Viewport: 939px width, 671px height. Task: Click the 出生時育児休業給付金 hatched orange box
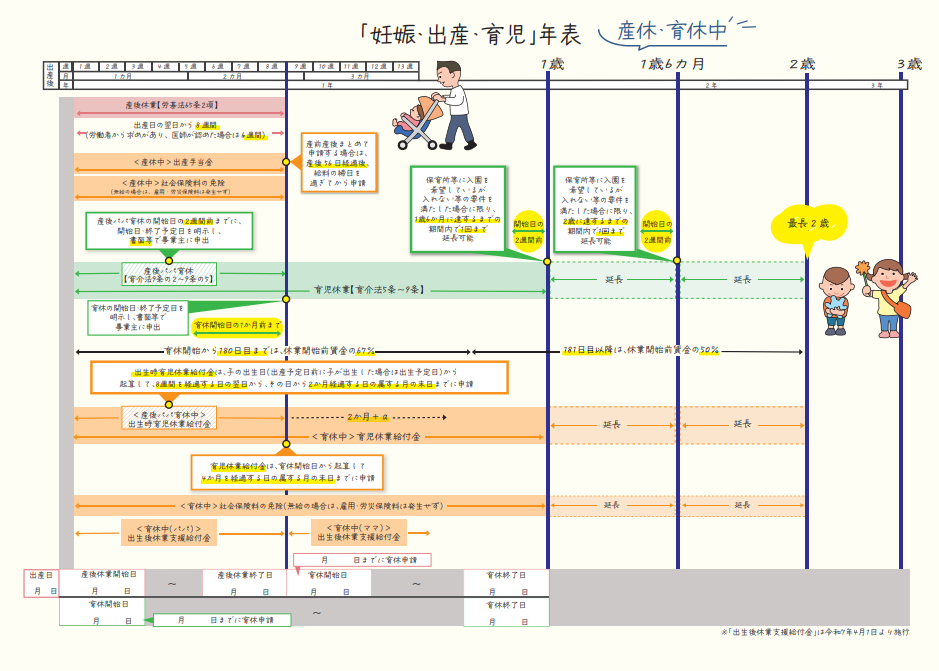pos(168,418)
